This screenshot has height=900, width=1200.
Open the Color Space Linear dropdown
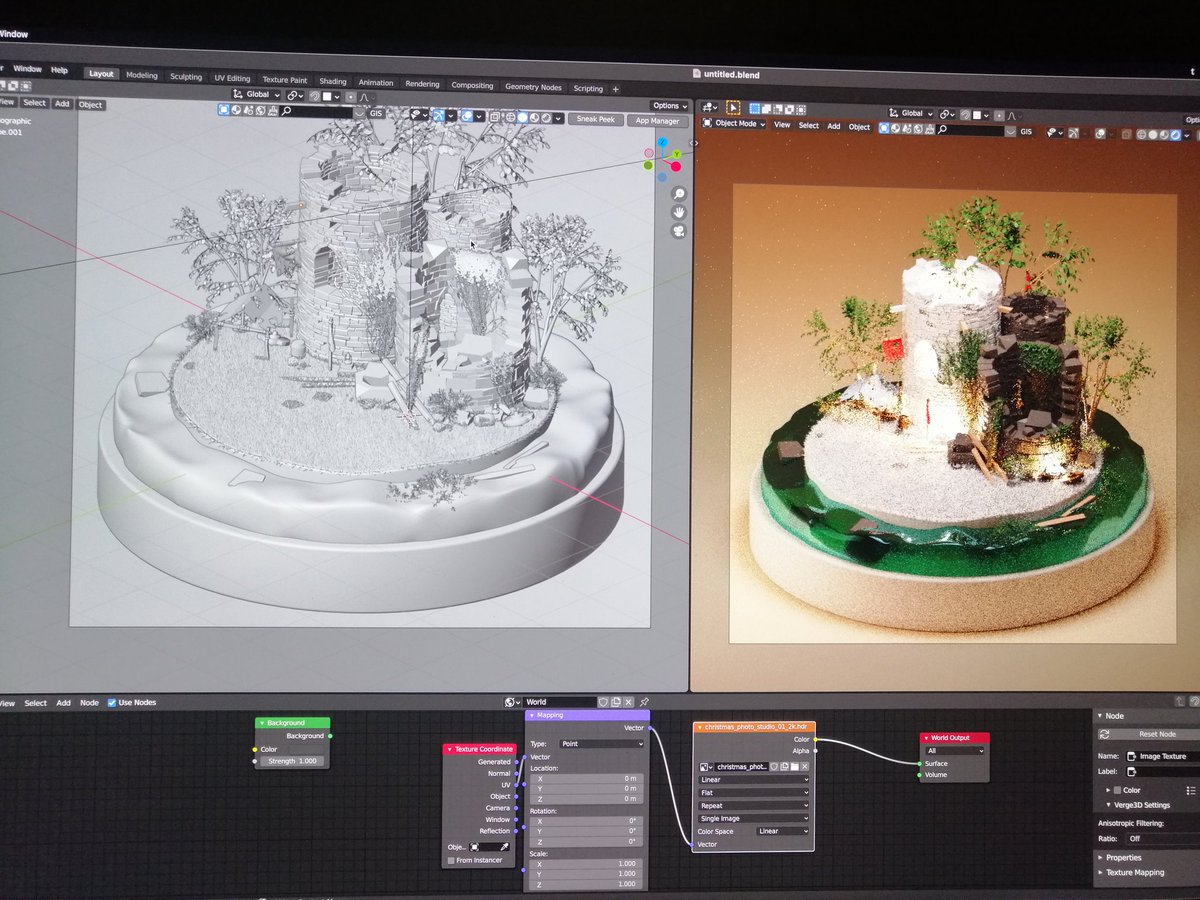click(x=782, y=831)
